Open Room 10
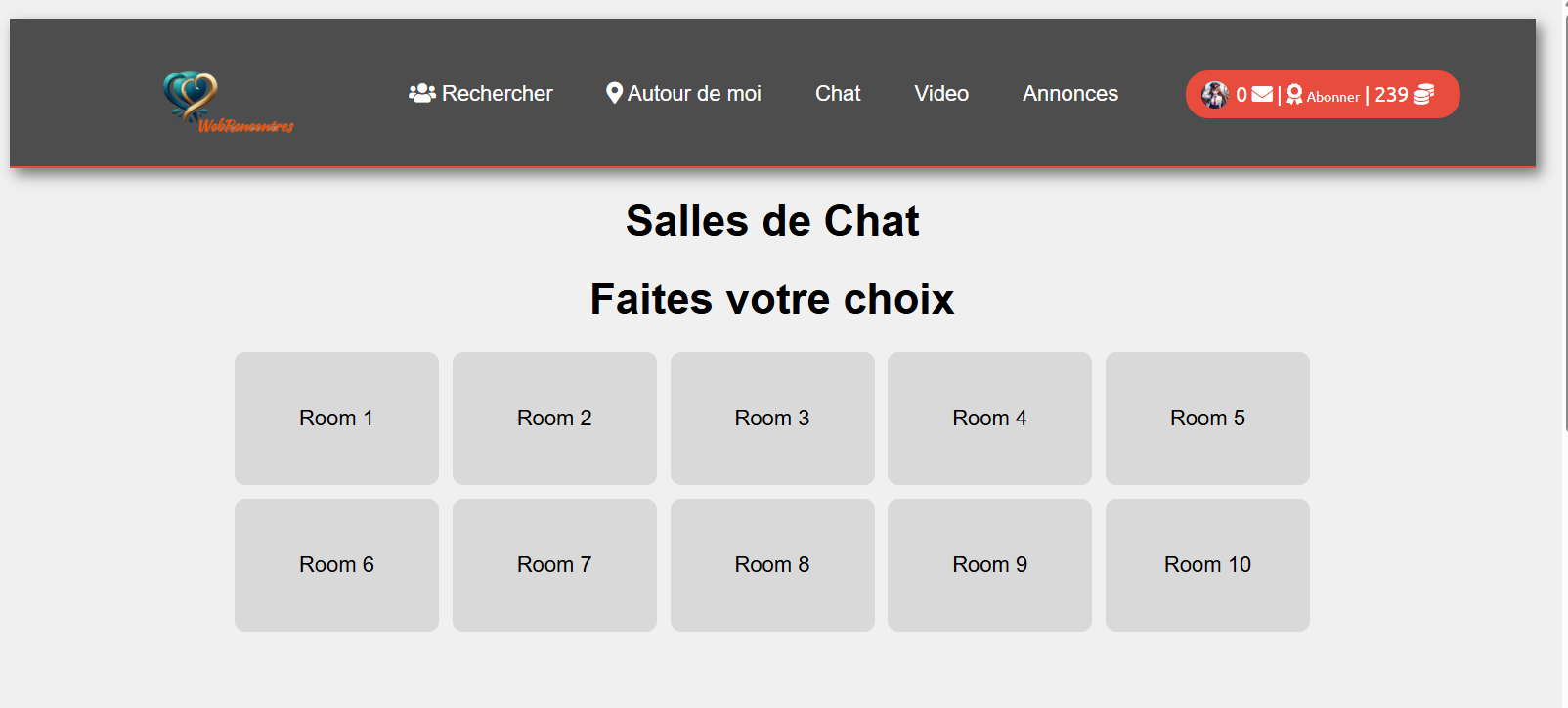1568x708 pixels. coord(1206,564)
